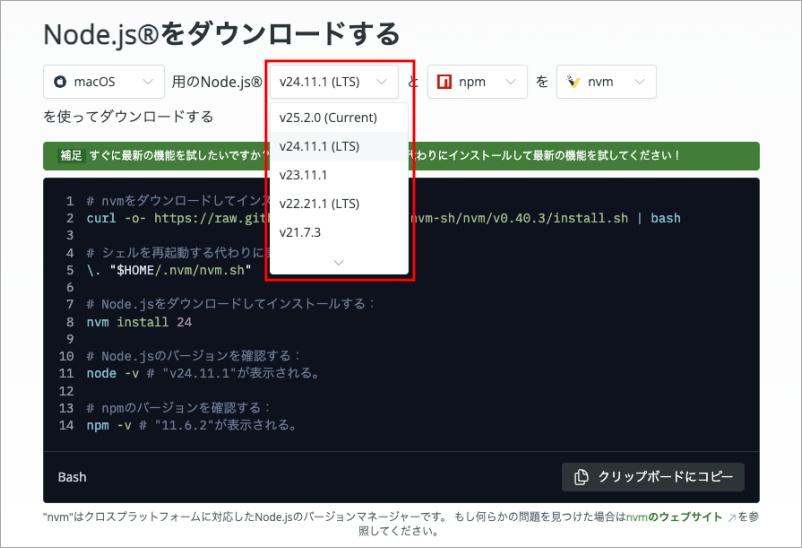Click the macOS logo icon in OS selector
The height and width of the screenshot is (548, 802).
pyautogui.click(x=59, y=82)
